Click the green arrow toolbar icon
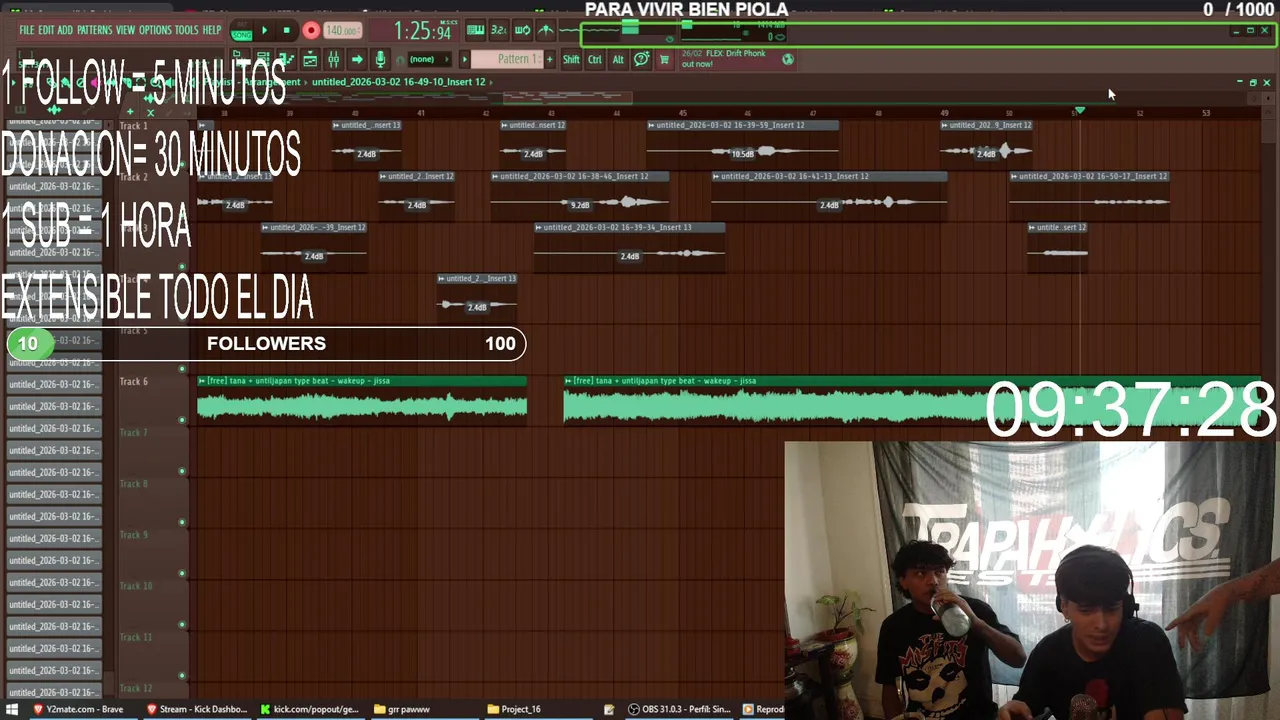1280x720 pixels. point(357,59)
